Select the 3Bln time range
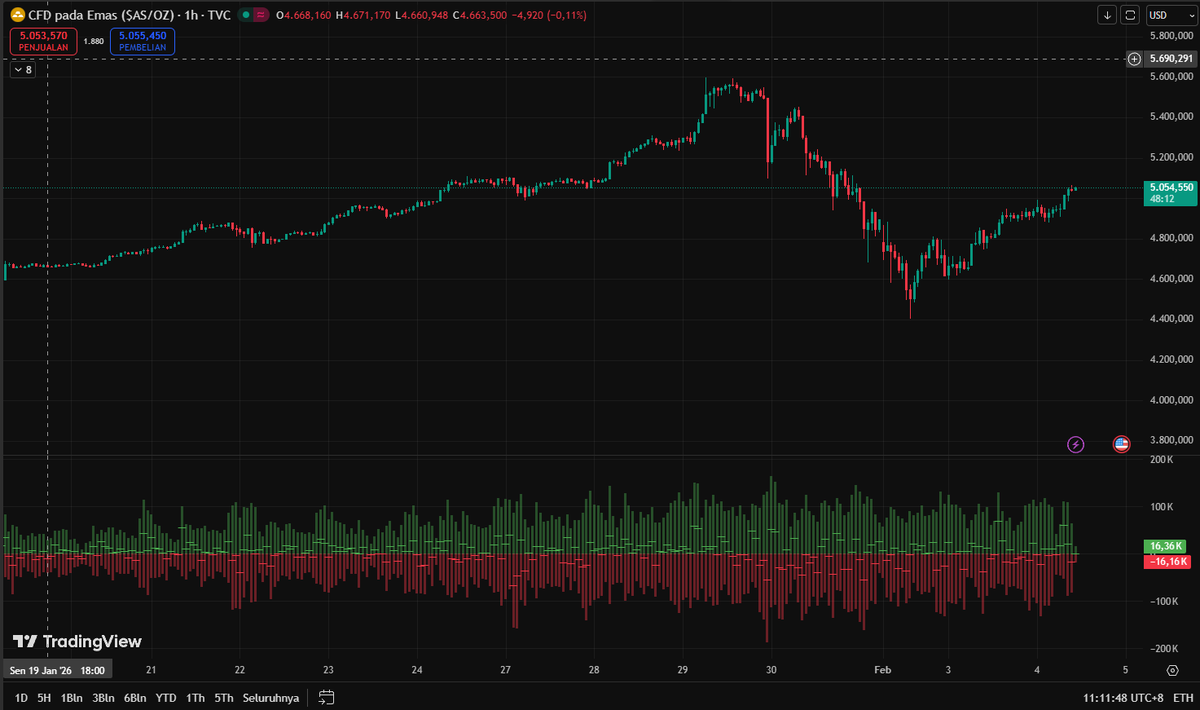This screenshot has width=1200, height=710. (103, 697)
